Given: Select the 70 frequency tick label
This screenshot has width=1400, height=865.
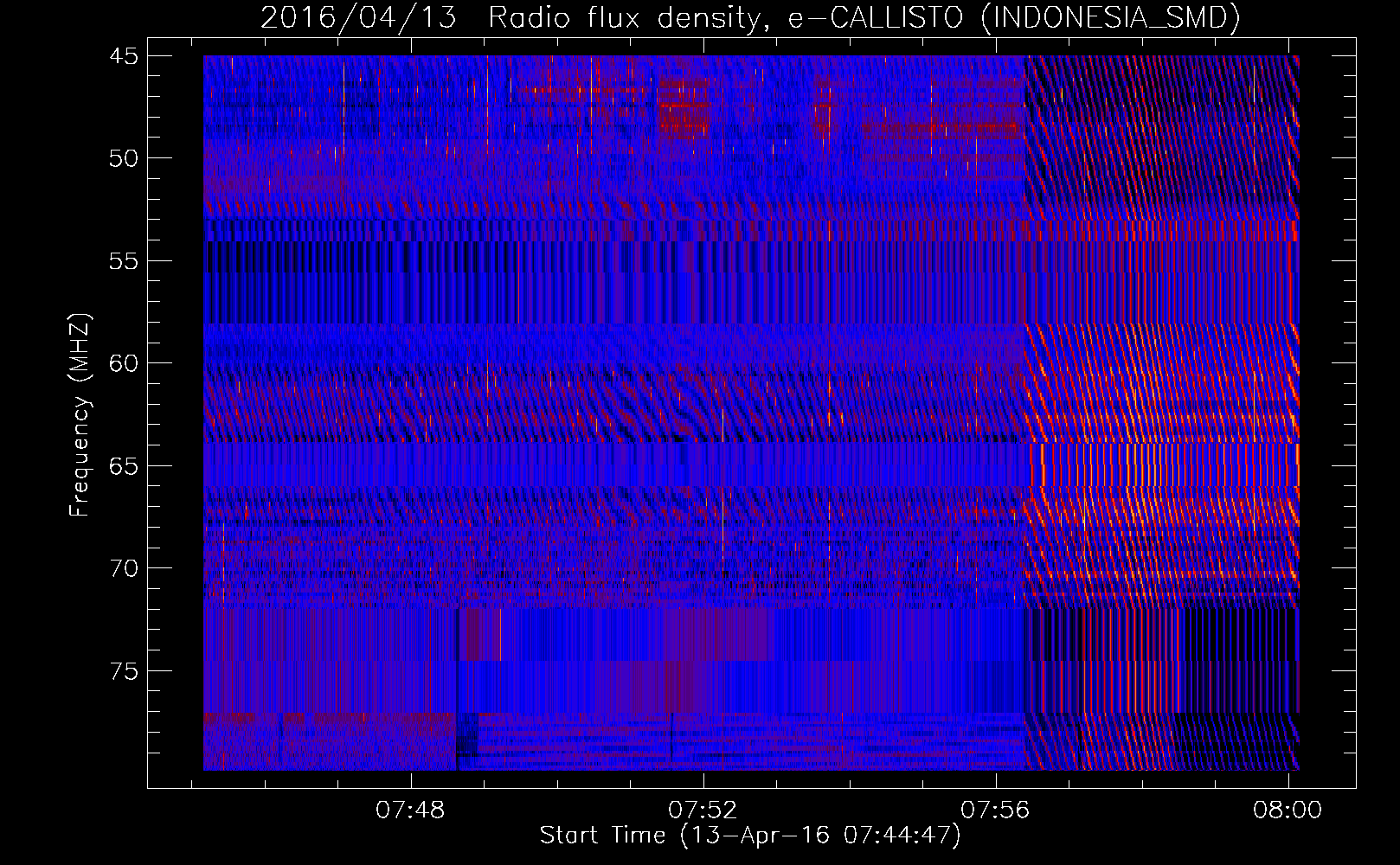Looking at the screenshot, I should click(x=123, y=569).
